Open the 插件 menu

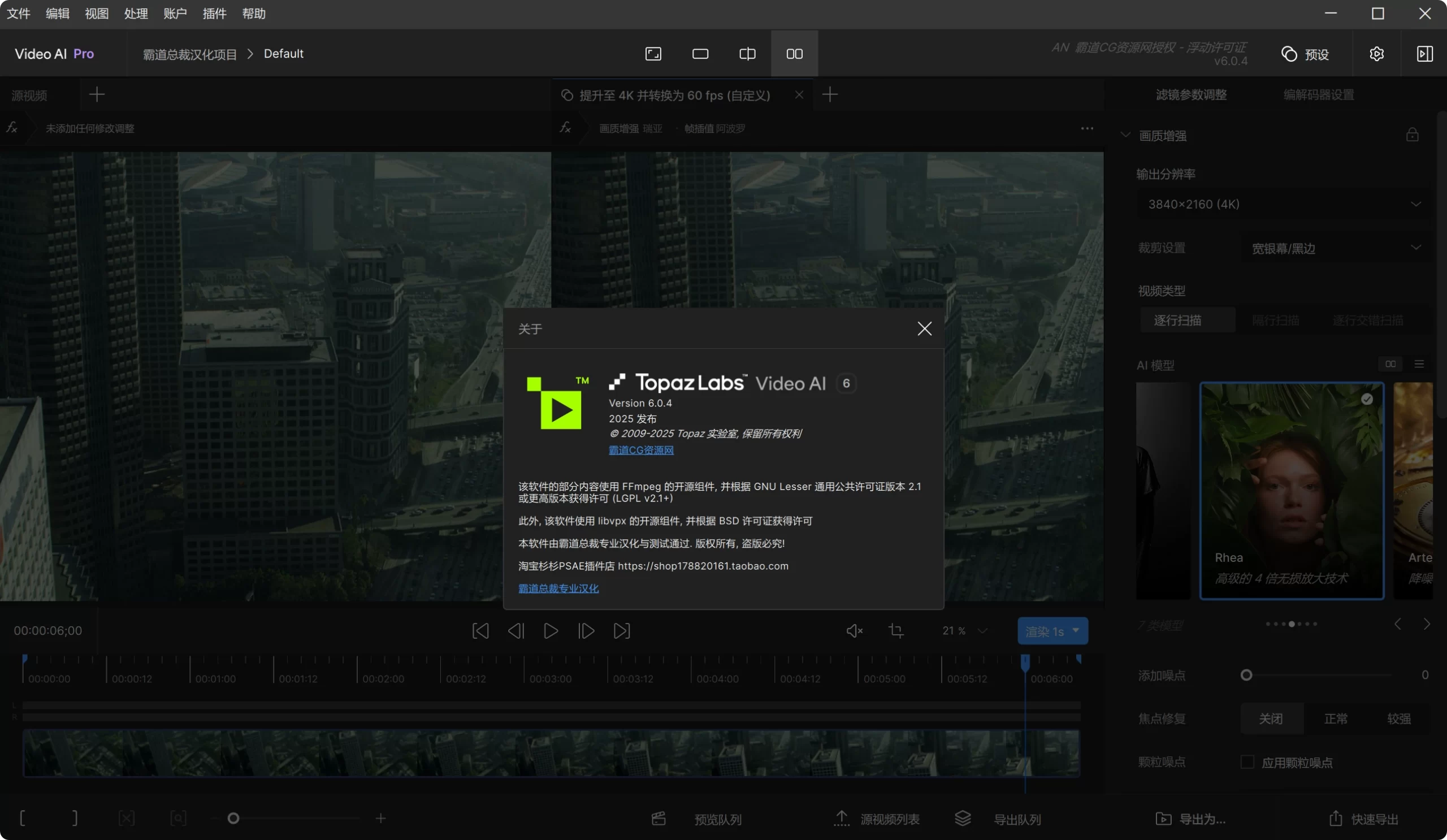tap(214, 13)
